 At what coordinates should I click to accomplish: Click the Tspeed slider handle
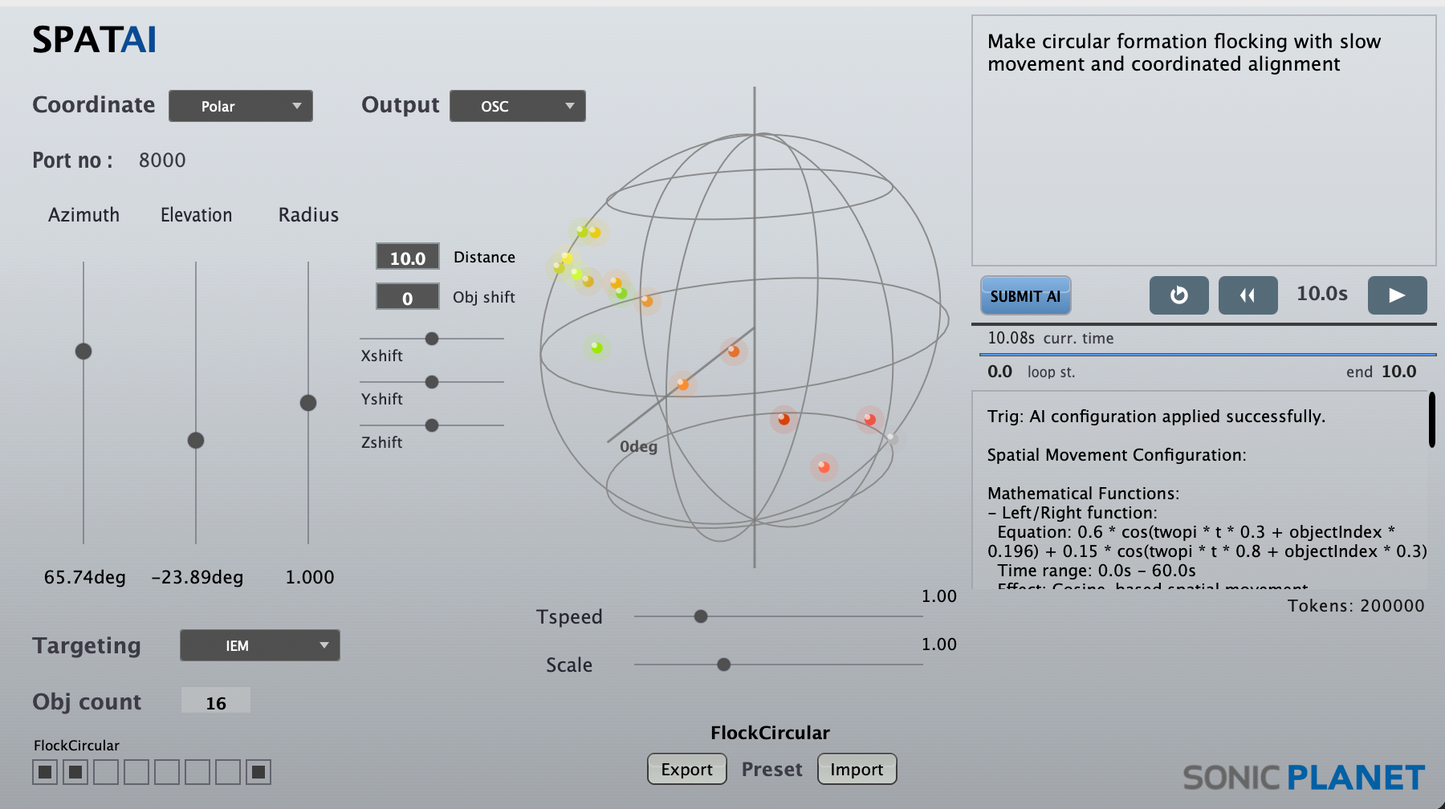[x=701, y=617]
